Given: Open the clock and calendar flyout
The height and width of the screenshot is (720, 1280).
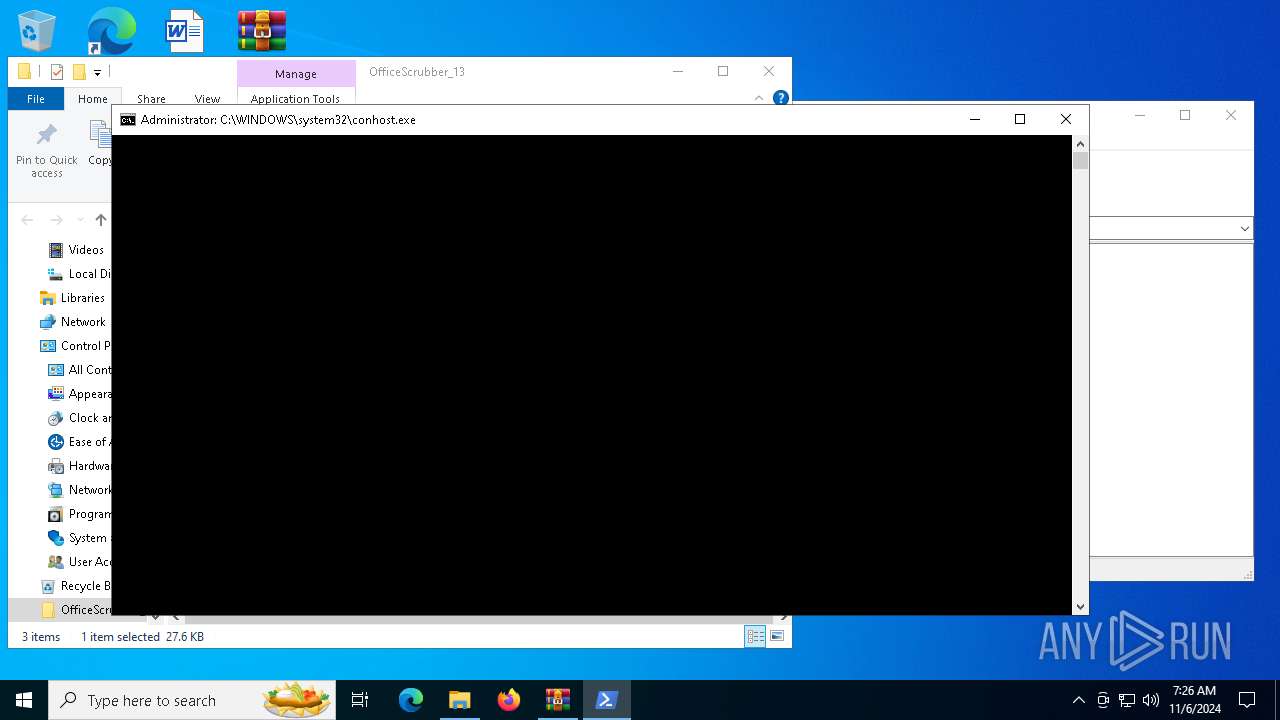Looking at the screenshot, I should (x=1195, y=700).
